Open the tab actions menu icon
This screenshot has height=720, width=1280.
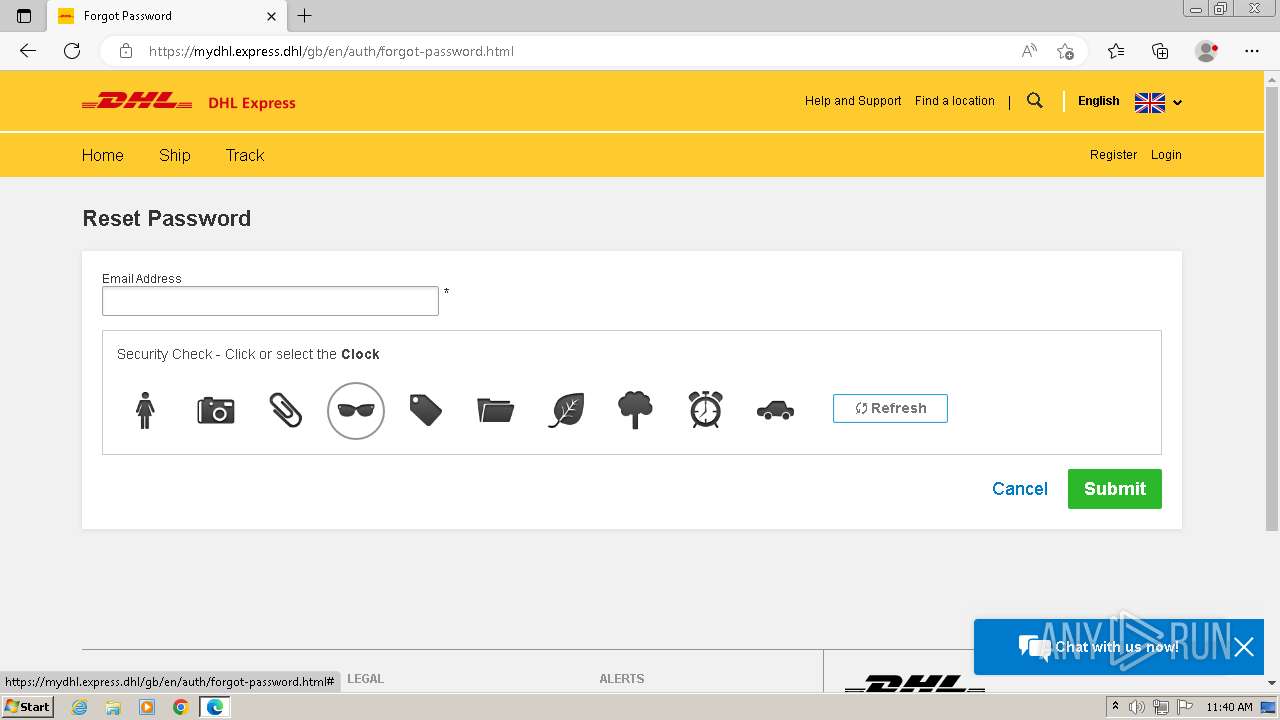point(24,16)
